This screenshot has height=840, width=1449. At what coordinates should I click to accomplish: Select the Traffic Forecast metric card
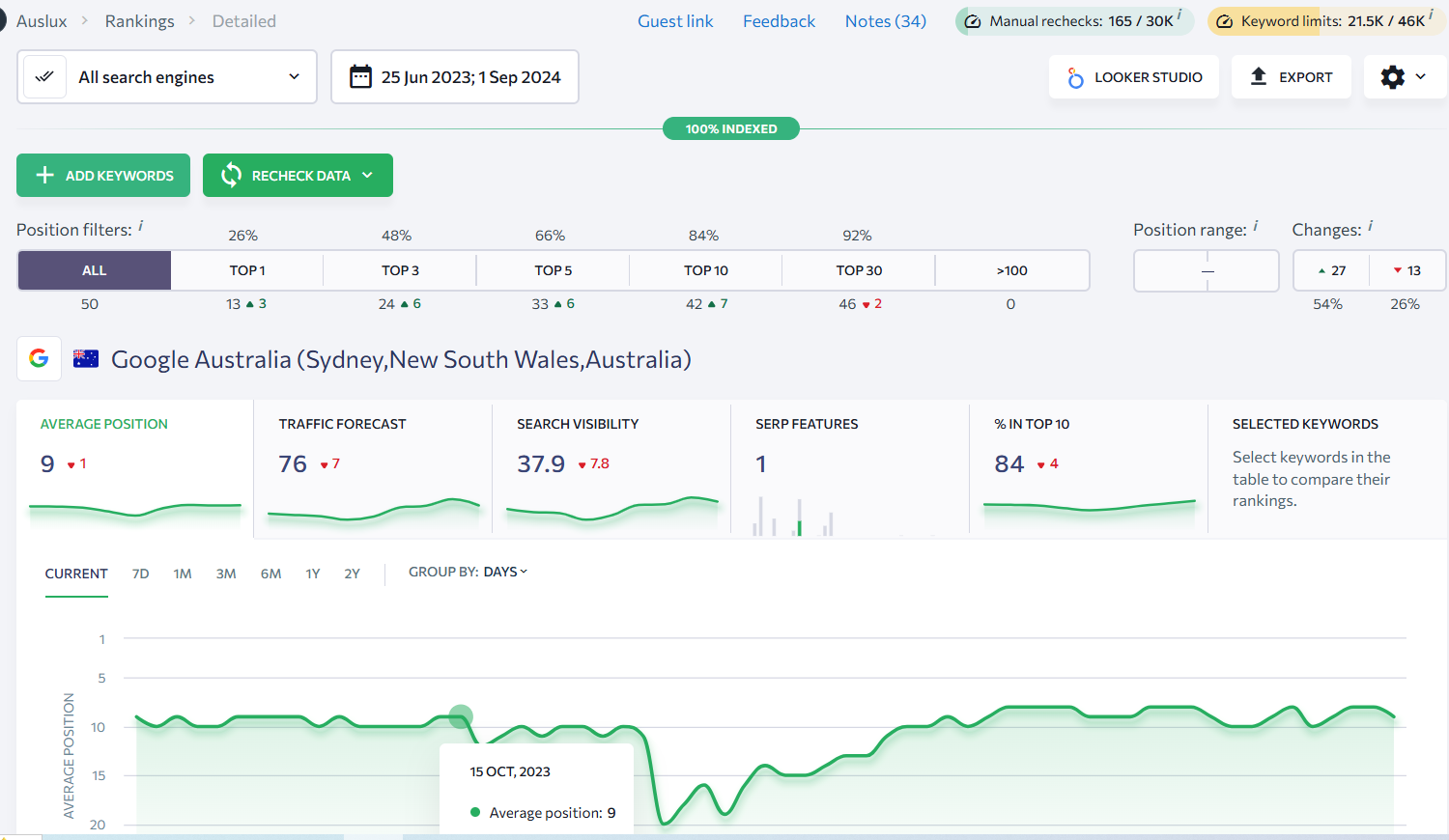[x=373, y=467]
